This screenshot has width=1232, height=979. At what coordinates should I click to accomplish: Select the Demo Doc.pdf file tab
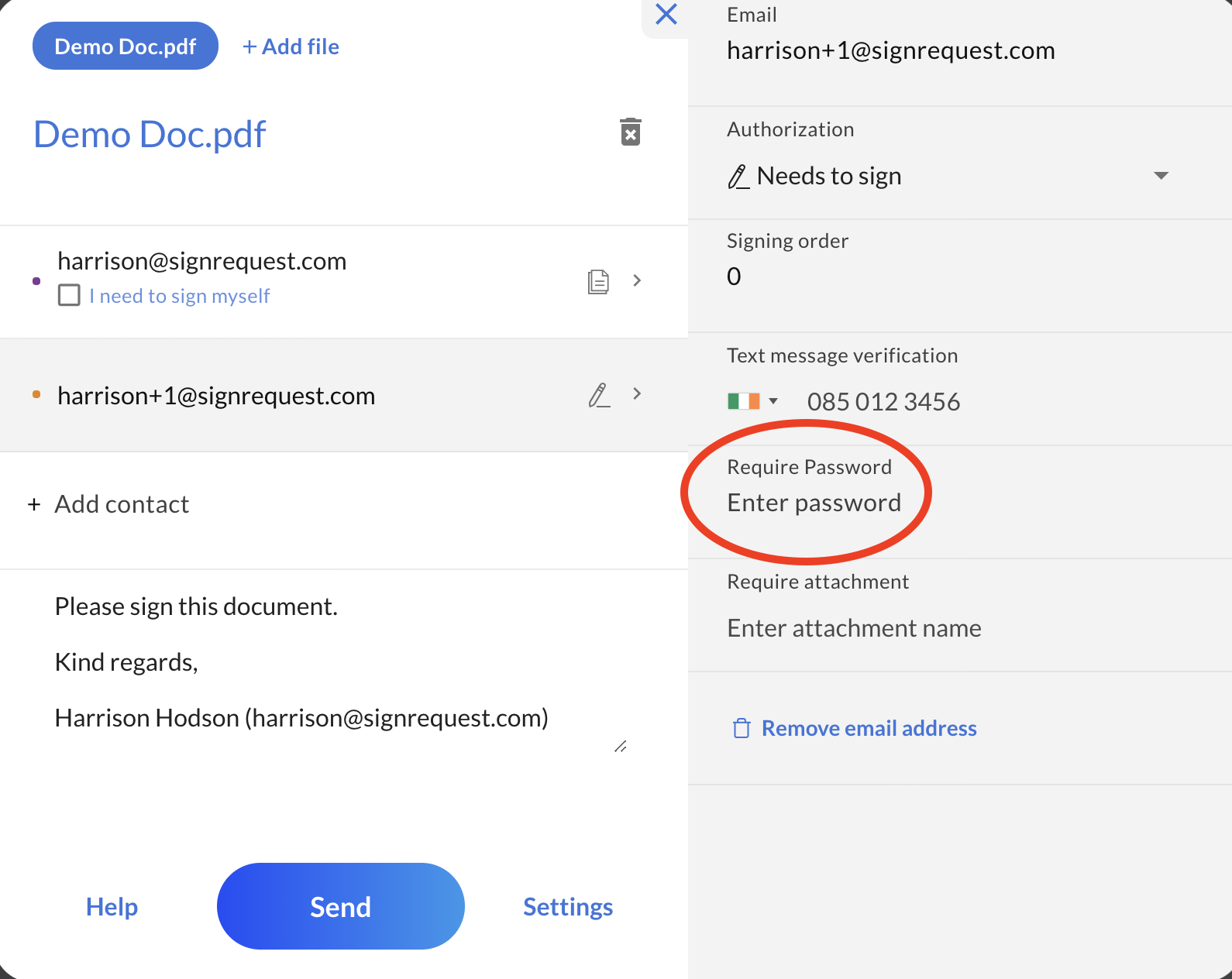coord(126,46)
